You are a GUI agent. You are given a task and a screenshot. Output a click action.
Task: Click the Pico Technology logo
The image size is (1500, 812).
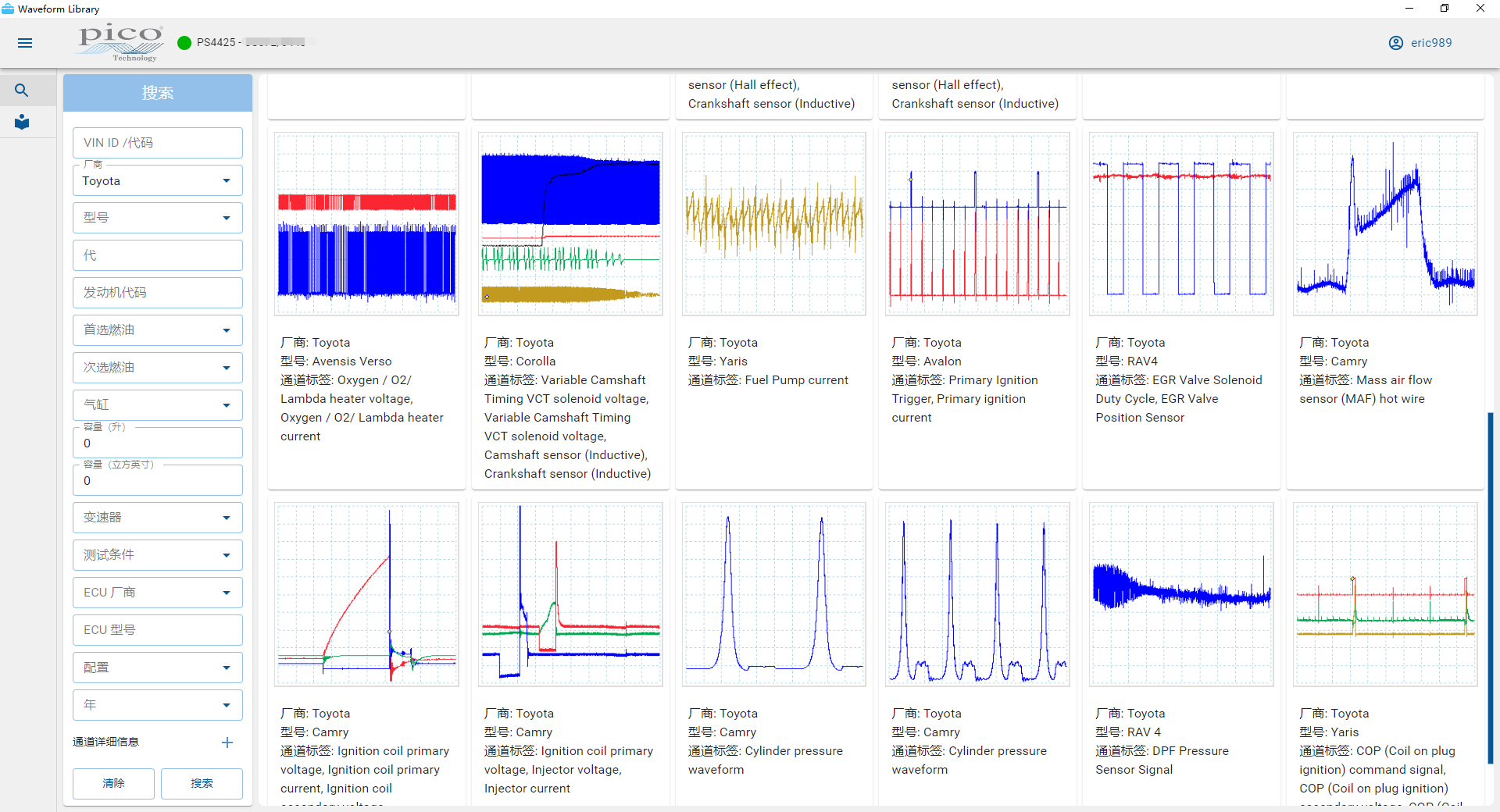point(120,42)
